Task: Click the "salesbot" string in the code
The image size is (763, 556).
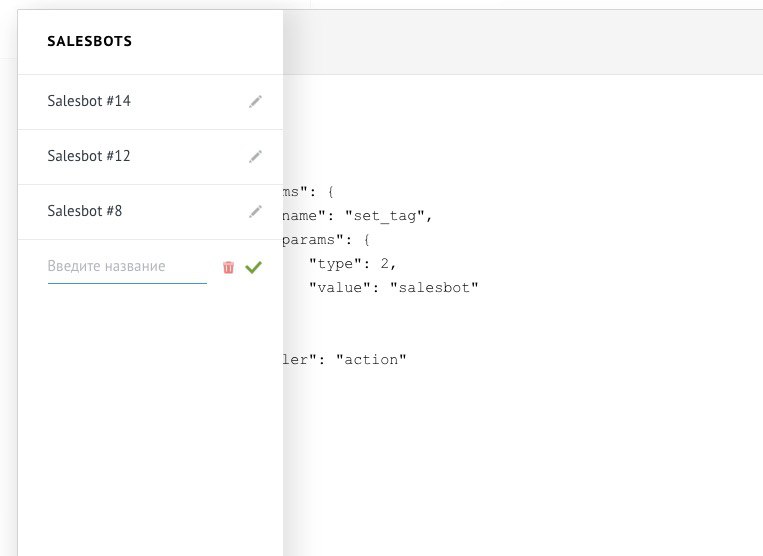Action: (x=434, y=287)
